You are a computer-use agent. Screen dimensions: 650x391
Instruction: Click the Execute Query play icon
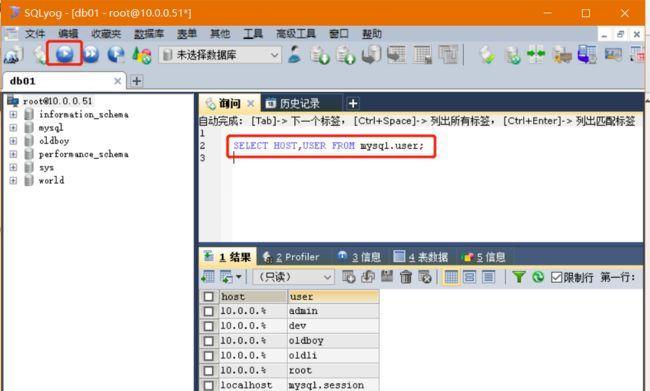tap(65, 54)
